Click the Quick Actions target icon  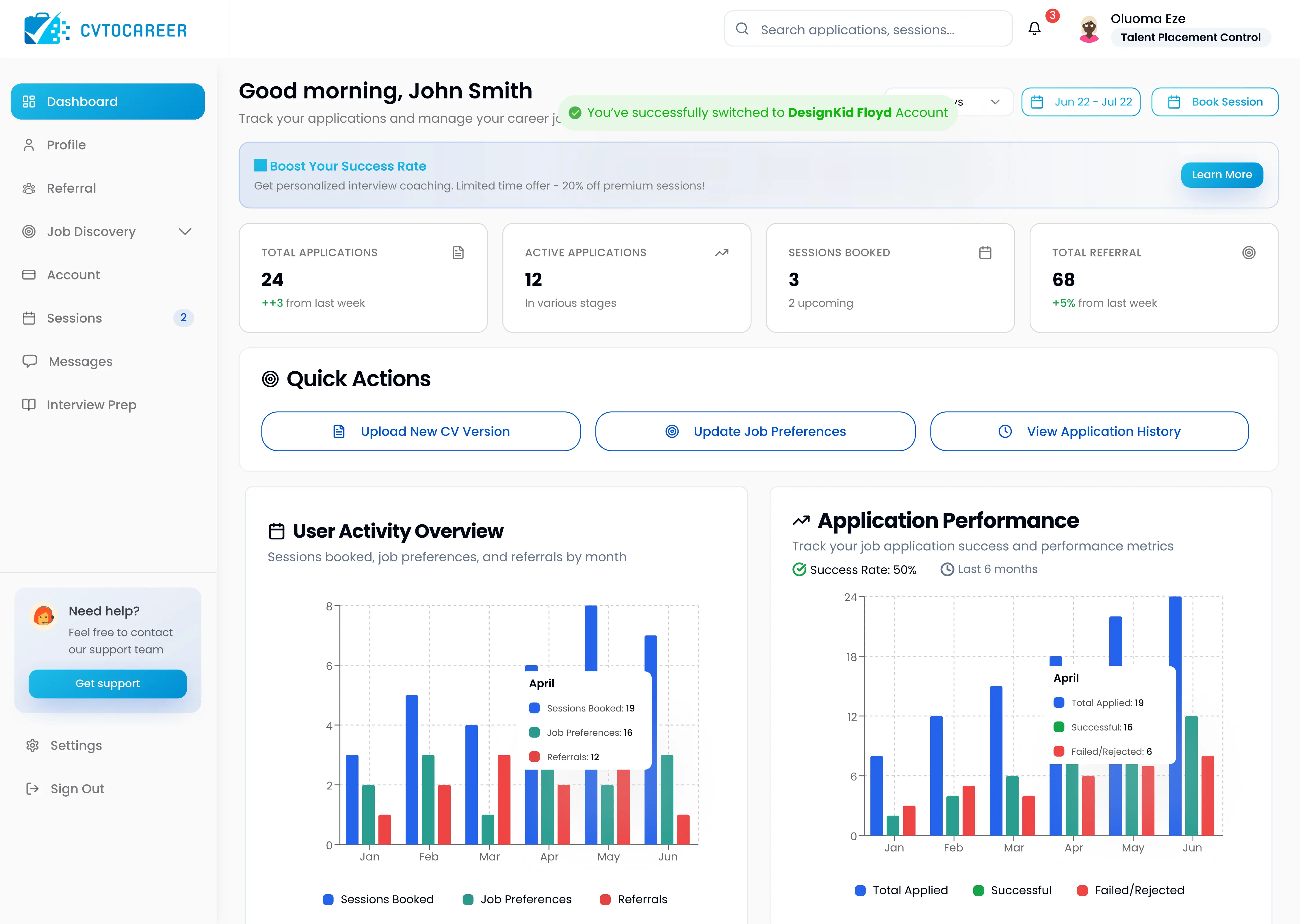270,379
